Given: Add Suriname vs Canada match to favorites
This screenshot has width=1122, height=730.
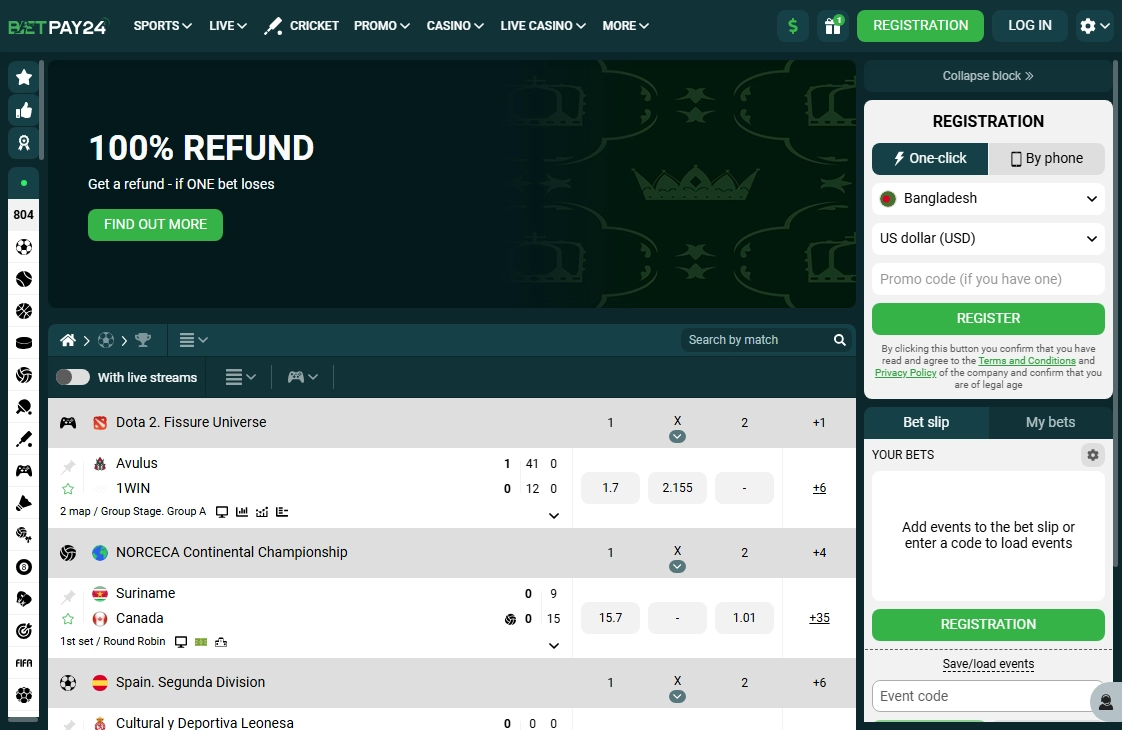Looking at the screenshot, I should click(x=68, y=619).
